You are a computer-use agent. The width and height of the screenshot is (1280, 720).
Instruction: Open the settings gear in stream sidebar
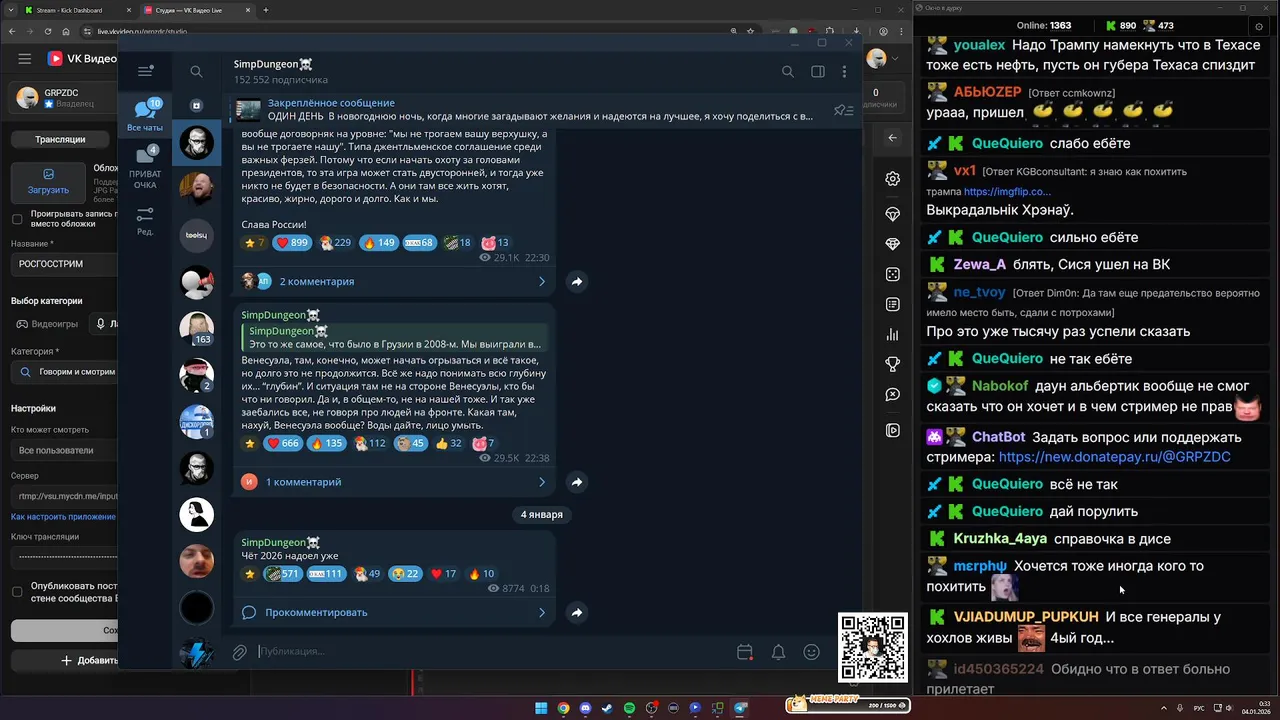click(x=893, y=179)
